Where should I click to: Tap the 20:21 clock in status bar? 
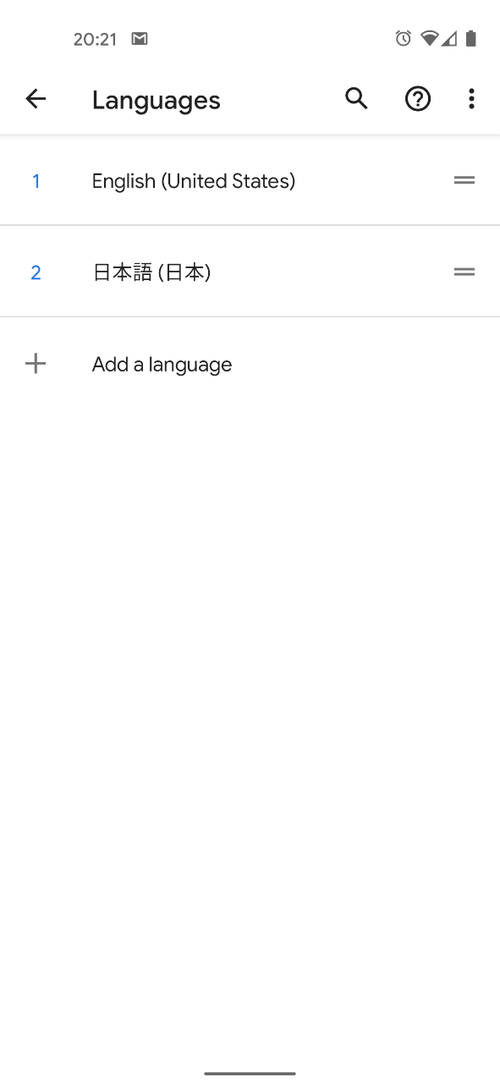[x=95, y=39]
